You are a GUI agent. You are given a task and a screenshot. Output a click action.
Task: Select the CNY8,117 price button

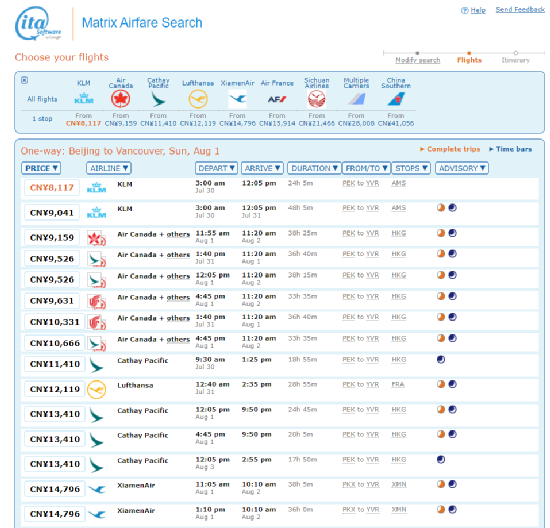(x=52, y=188)
